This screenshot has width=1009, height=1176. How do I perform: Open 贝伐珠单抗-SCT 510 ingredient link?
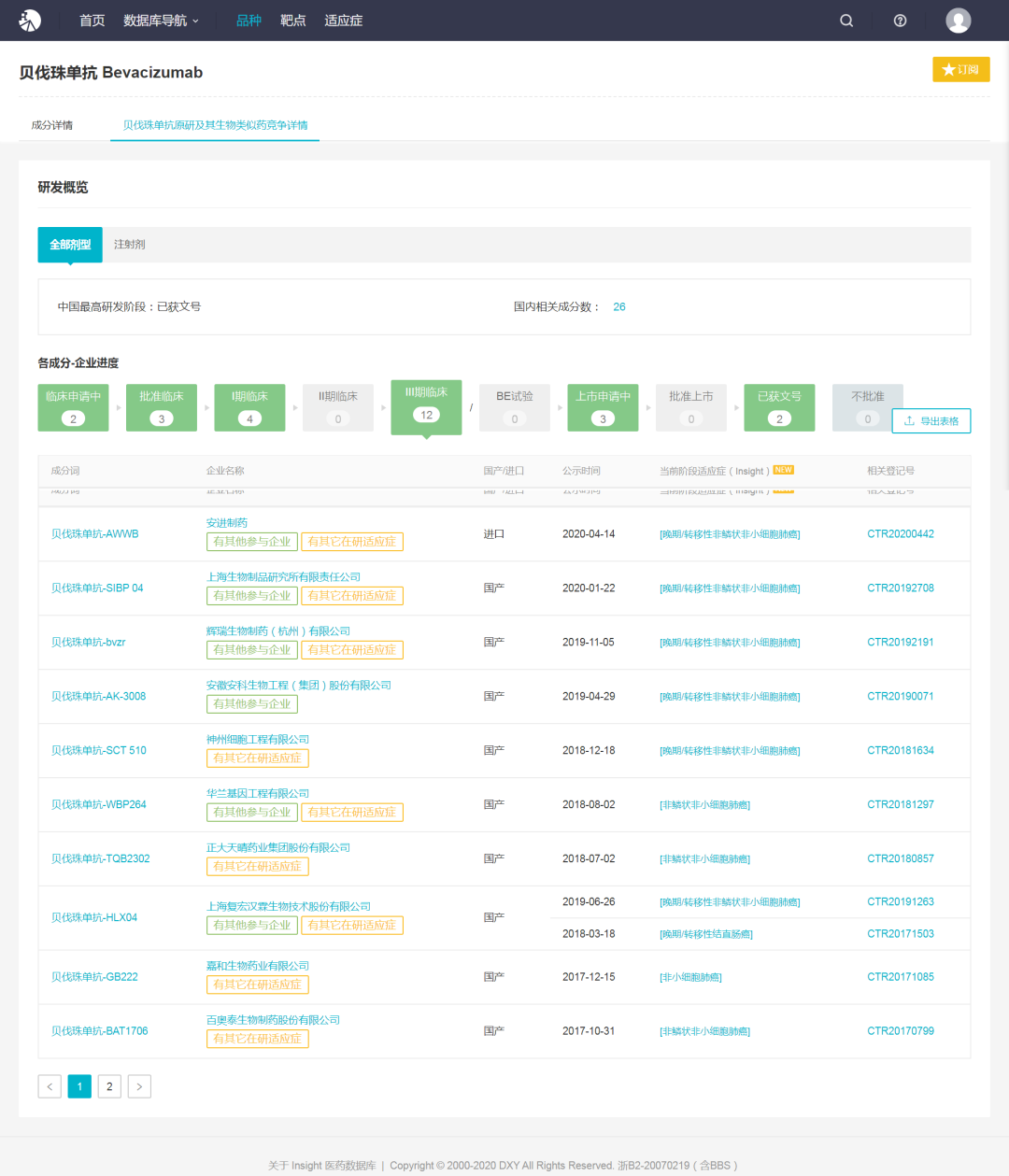tap(99, 751)
